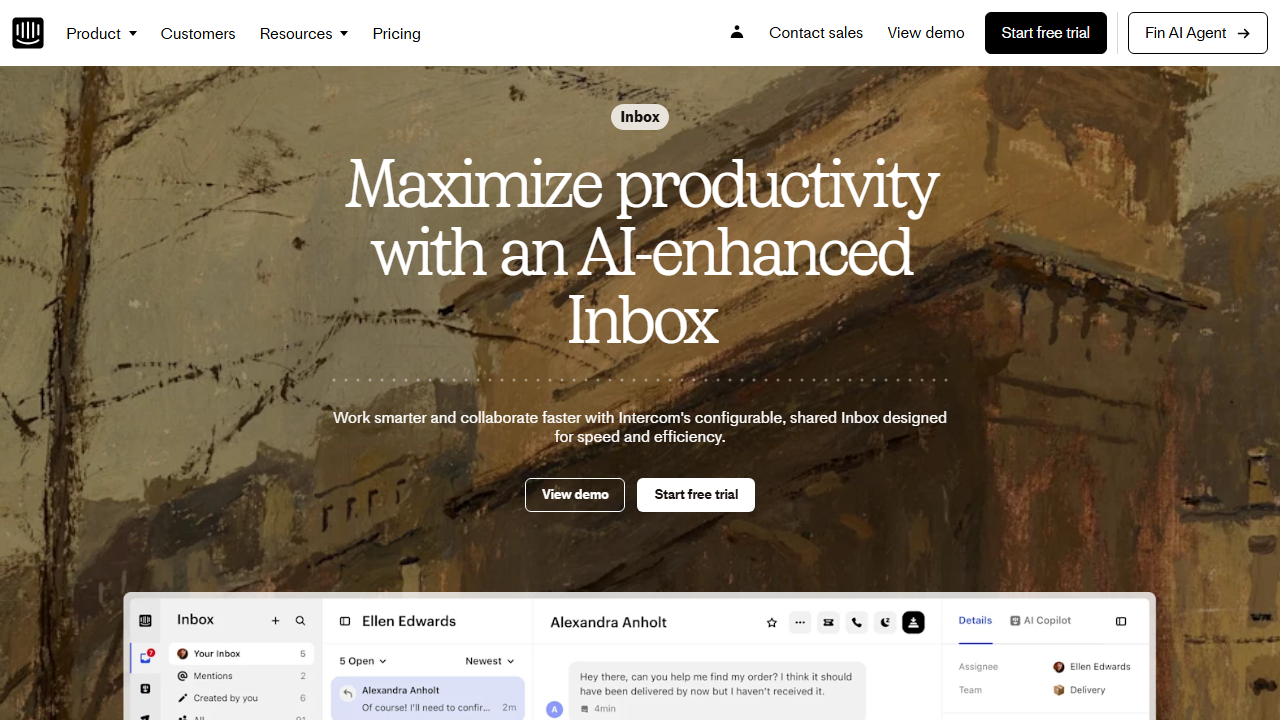Star the Alexandra Anholt conversation
1280x720 pixels.
pyautogui.click(x=771, y=622)
